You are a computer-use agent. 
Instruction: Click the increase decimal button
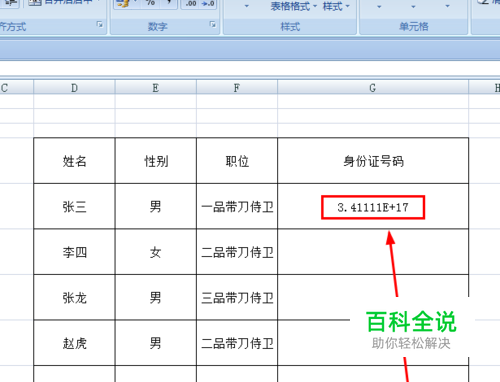[191, 4]
